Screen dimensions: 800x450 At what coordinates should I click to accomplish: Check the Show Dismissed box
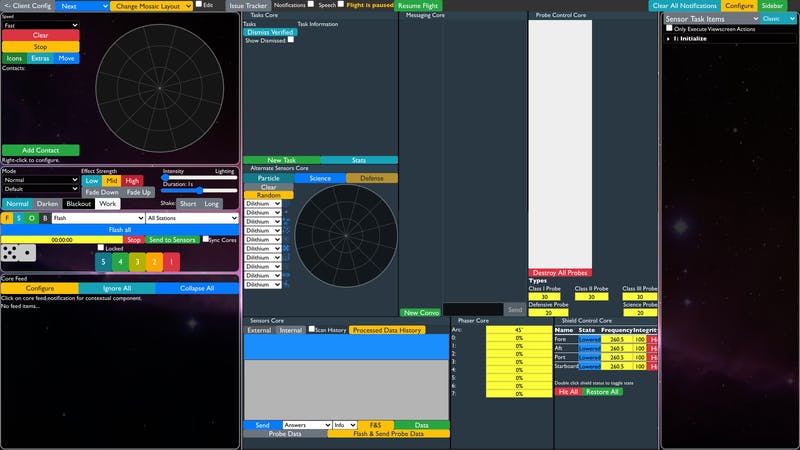pyautogui.click(x=291, y=39)
